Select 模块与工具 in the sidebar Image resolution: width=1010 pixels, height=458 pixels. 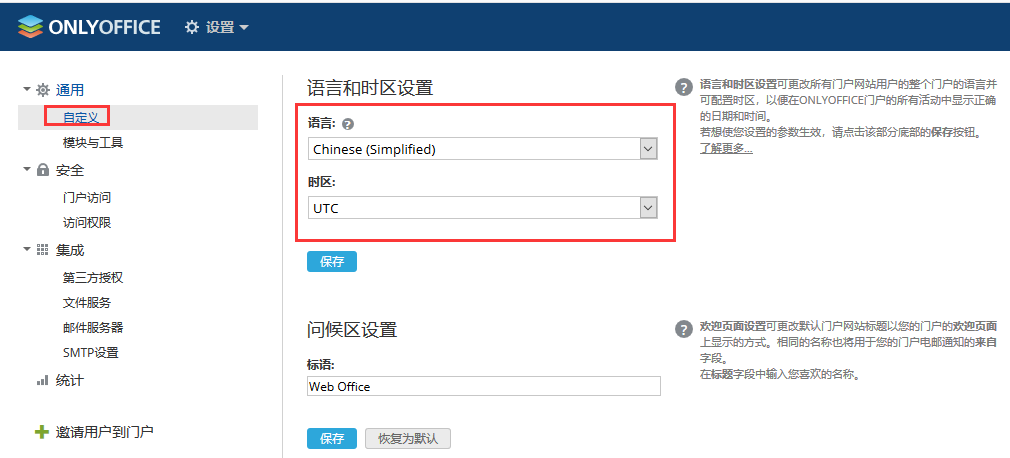click(x=93, y=143)
